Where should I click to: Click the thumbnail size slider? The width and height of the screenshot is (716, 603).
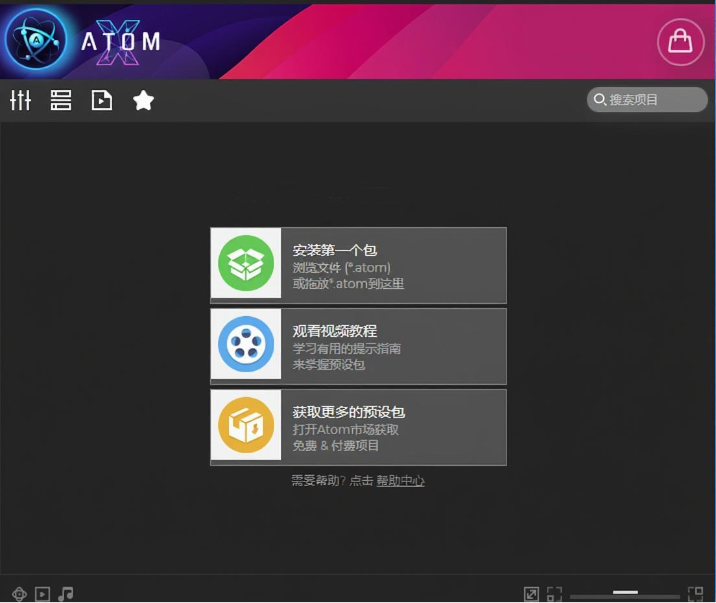(x=625, y=595)
